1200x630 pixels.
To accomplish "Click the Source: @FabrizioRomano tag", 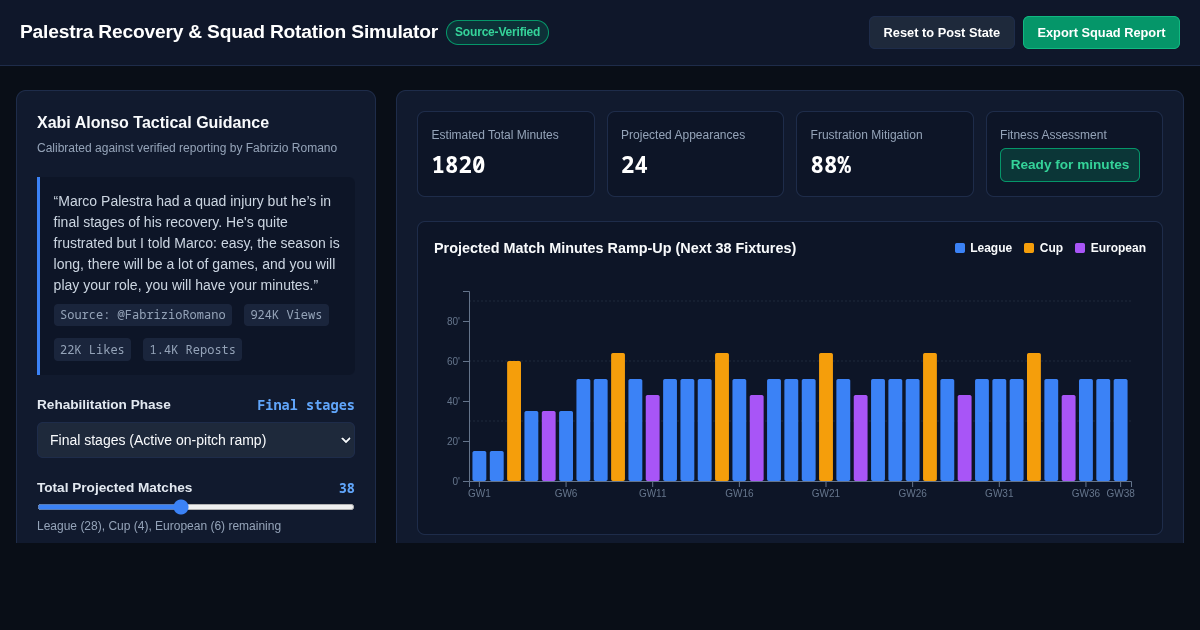I will point(143,315).
